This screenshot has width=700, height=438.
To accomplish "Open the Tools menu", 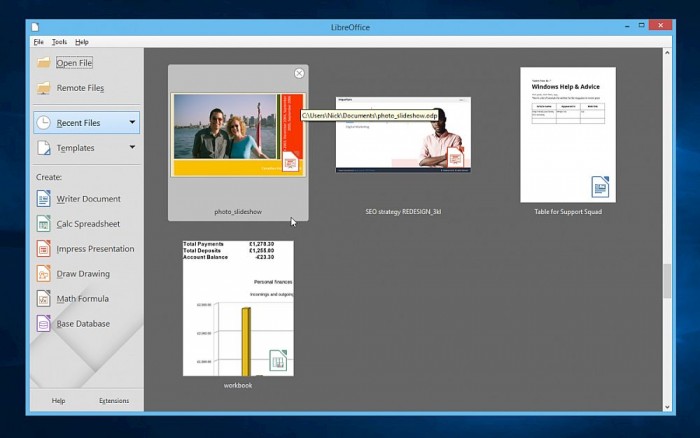I will pyautogui.click(x=59, y=42).
